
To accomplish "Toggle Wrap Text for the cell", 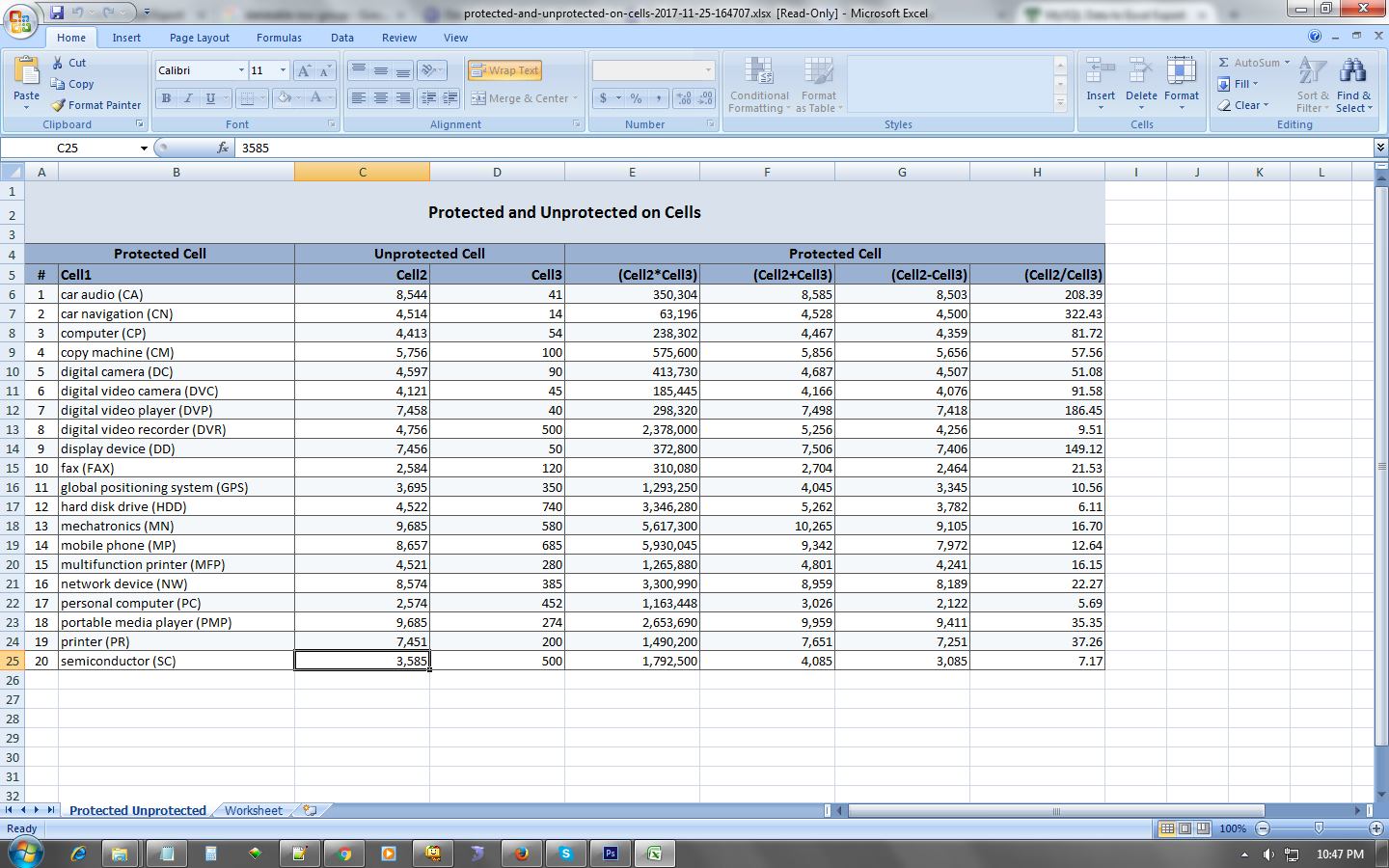I will (505, 69).
